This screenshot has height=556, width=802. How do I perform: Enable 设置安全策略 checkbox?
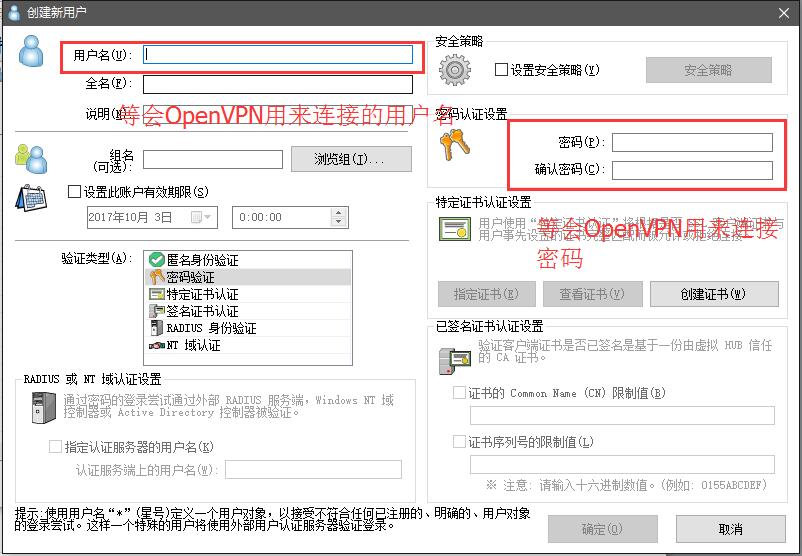[501, 70]
